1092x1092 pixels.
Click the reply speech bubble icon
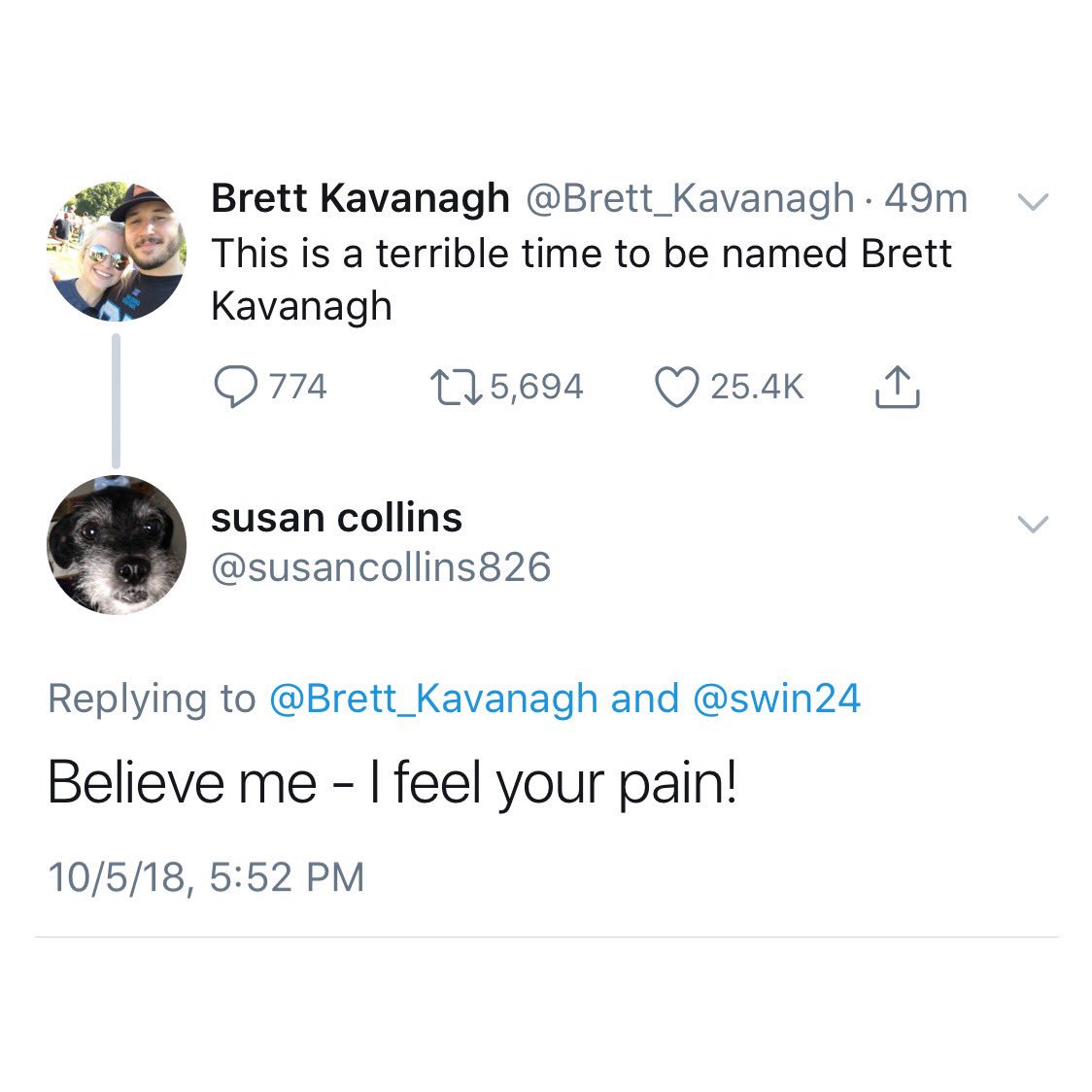[234, 388]
